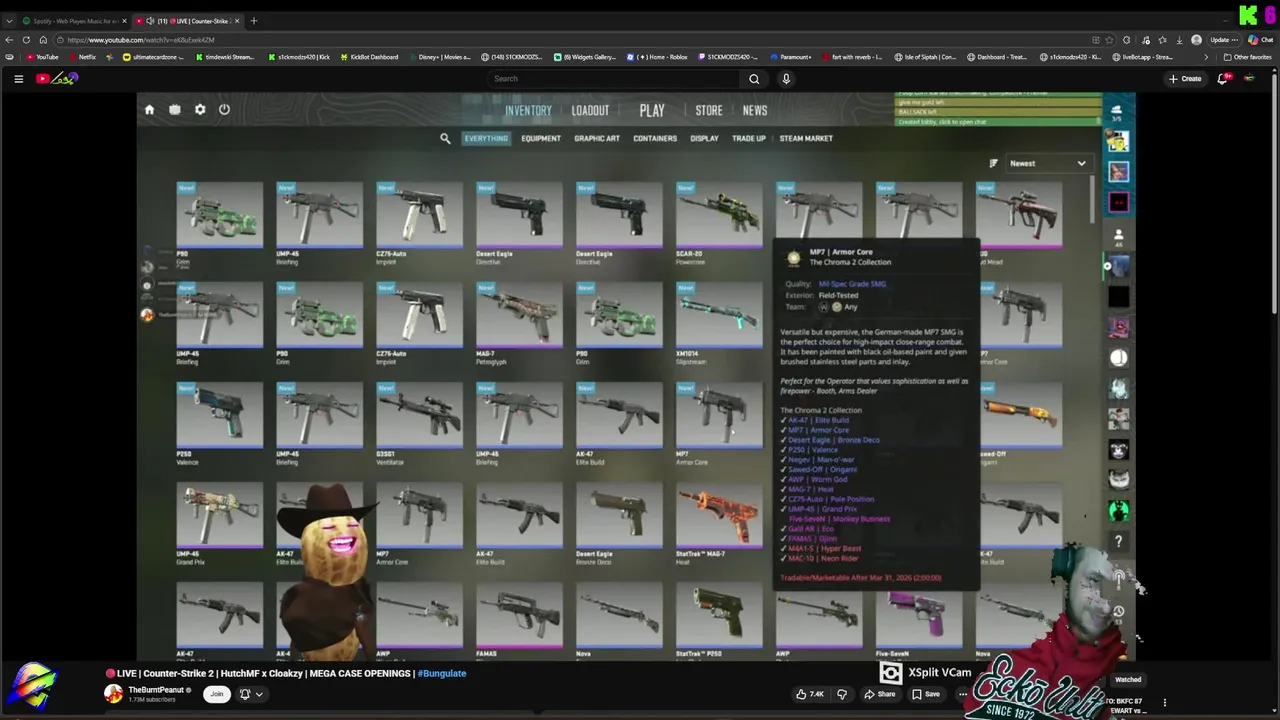The width and height of the screenshot is (1280, 720).
Task: Click TheBurntPeanut channel avatar
Action: [x=114, y=694]
